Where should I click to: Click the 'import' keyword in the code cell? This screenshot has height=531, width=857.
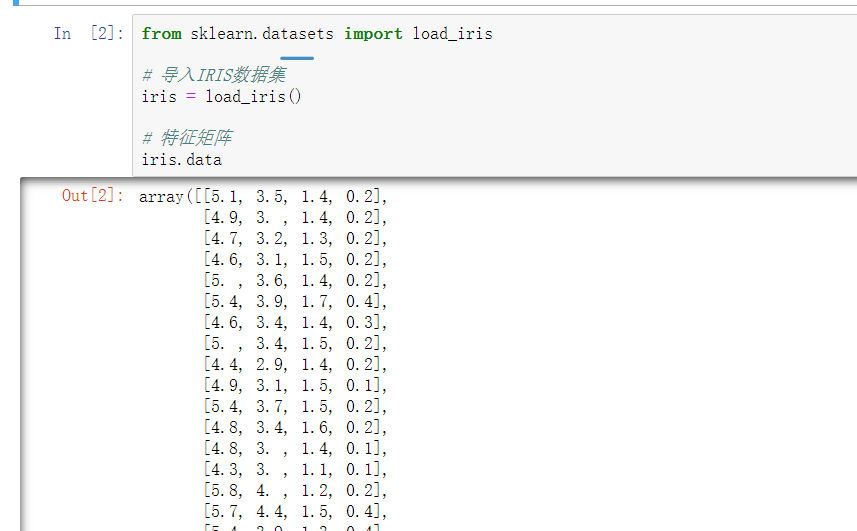click(373, 34)
